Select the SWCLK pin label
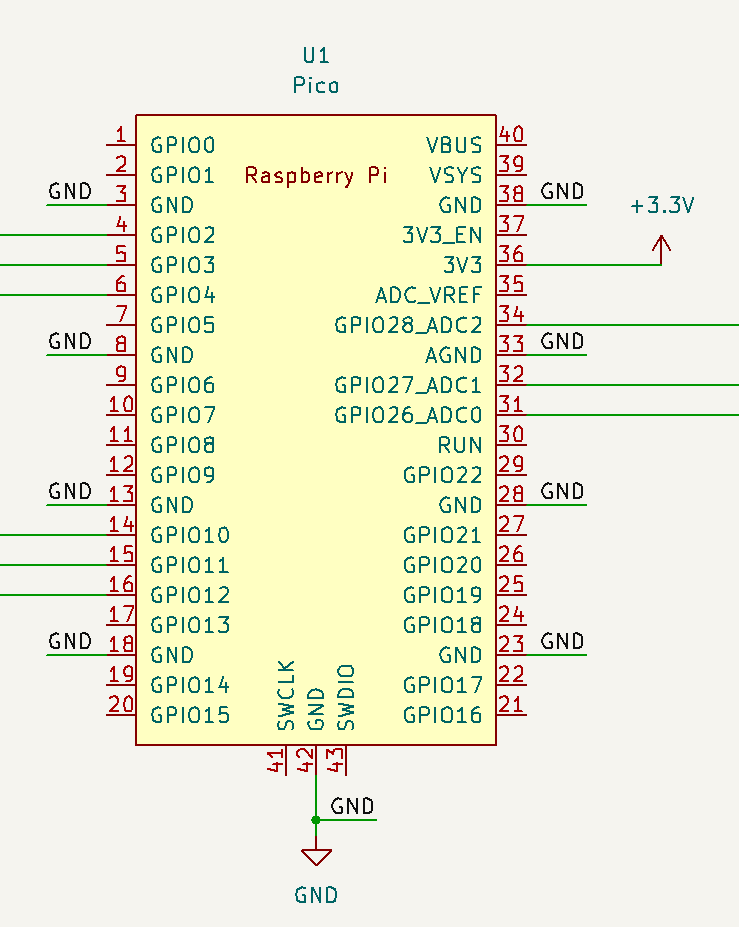Viewport: 739px width, 927px height. point(287,694)
